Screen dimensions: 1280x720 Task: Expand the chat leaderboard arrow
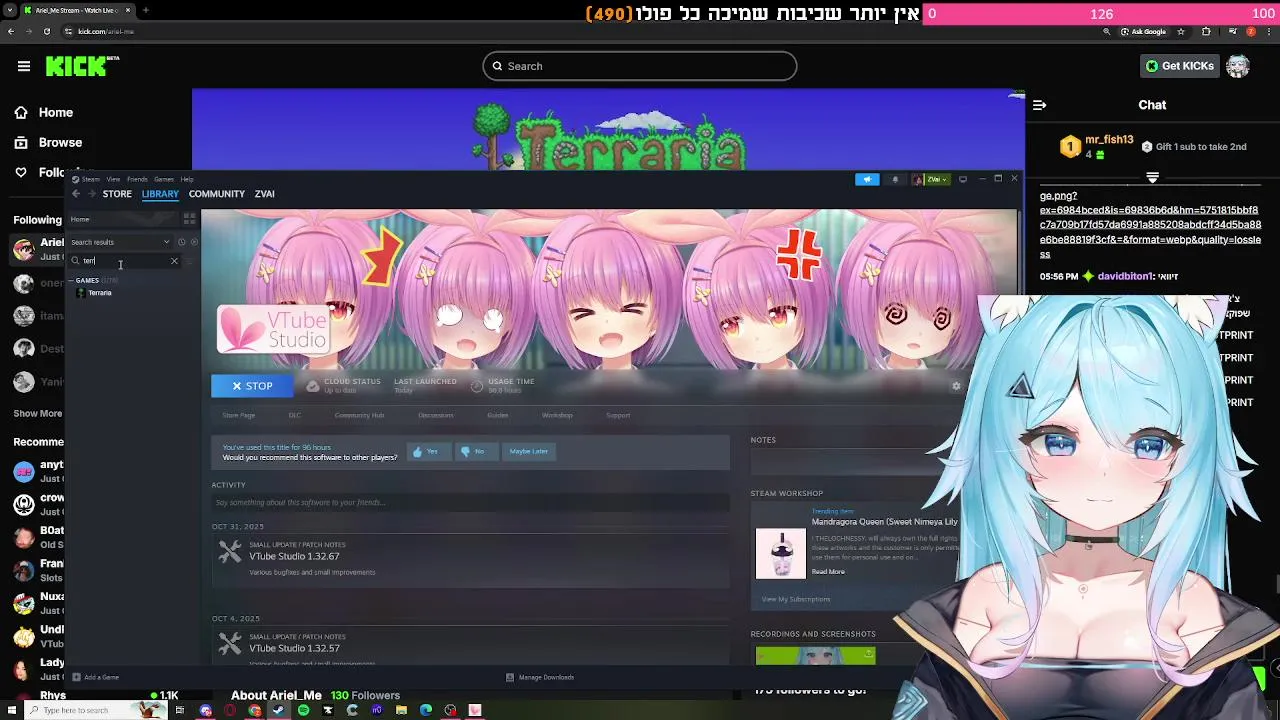tap(1152, 177)
